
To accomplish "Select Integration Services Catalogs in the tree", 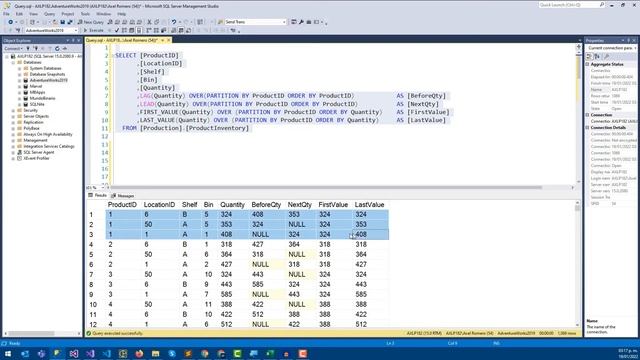I will click(49, 146).
